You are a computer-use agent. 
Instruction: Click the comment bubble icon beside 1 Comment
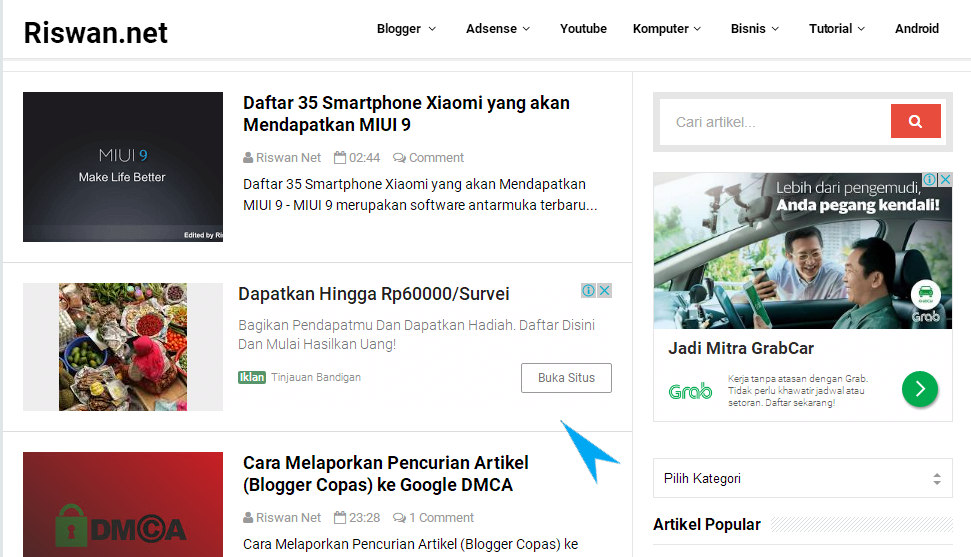(399, 518)
